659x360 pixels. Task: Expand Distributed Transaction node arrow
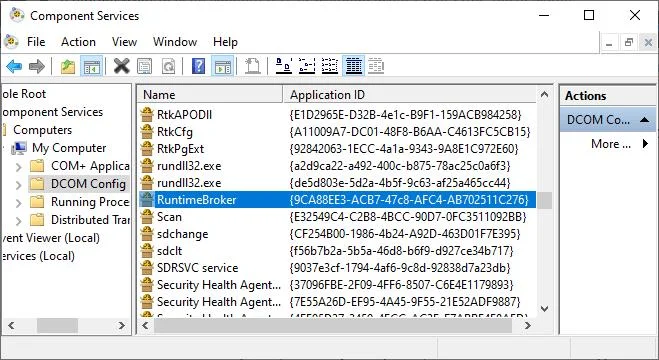click(18, 221)
